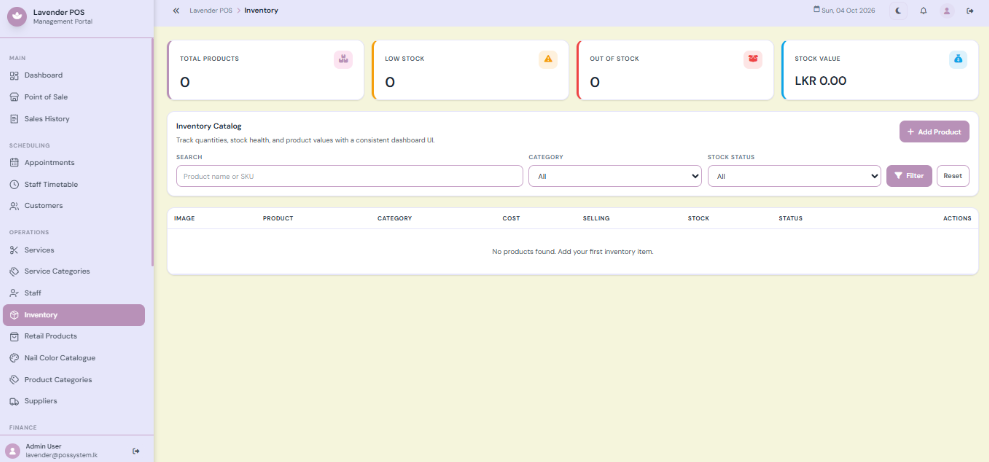Click Inventory box icon in sidebar
The height and width of the screenshot is (462, 989).
14,315
